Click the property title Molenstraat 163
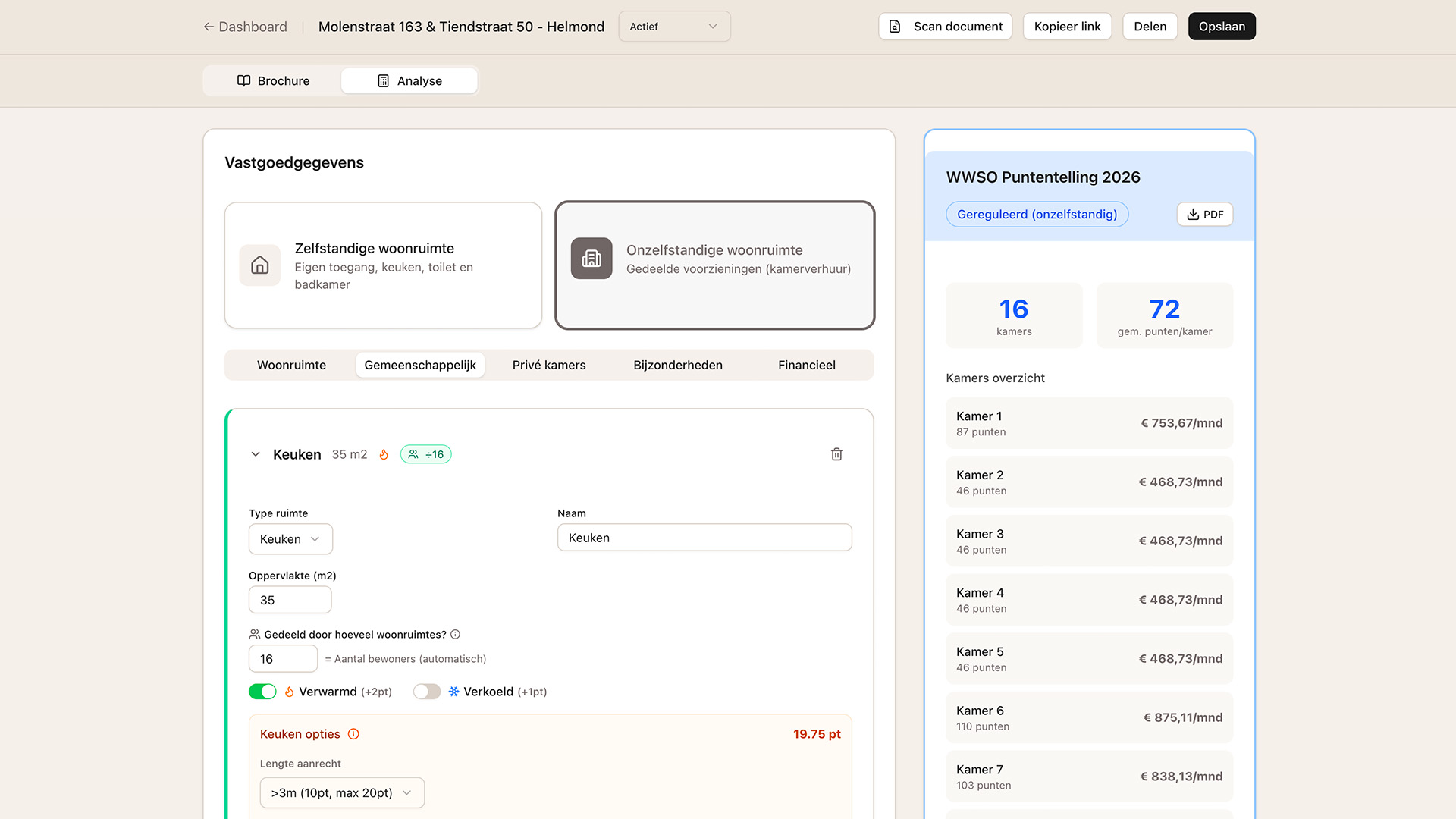This screenshot has width=1456, height=819. pyautogui.click(x=461, y=27)
